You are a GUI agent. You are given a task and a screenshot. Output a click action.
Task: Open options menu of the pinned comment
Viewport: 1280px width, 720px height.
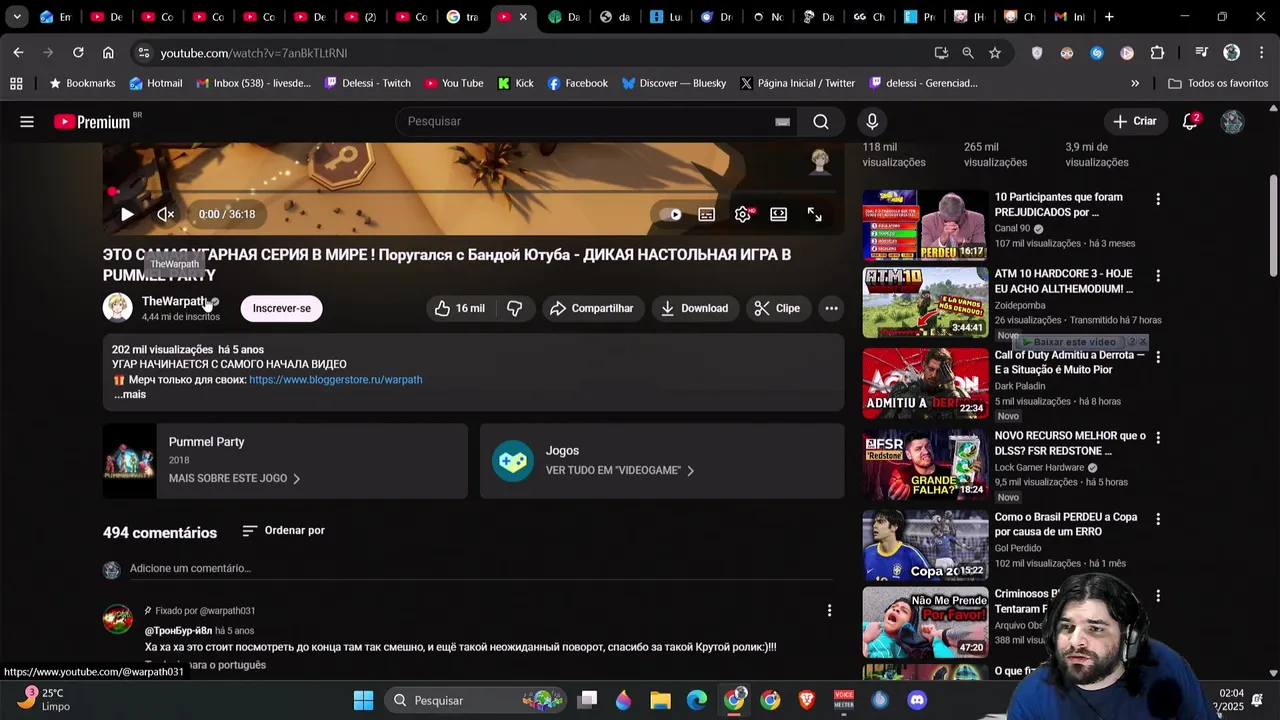[x=829, y=610]
